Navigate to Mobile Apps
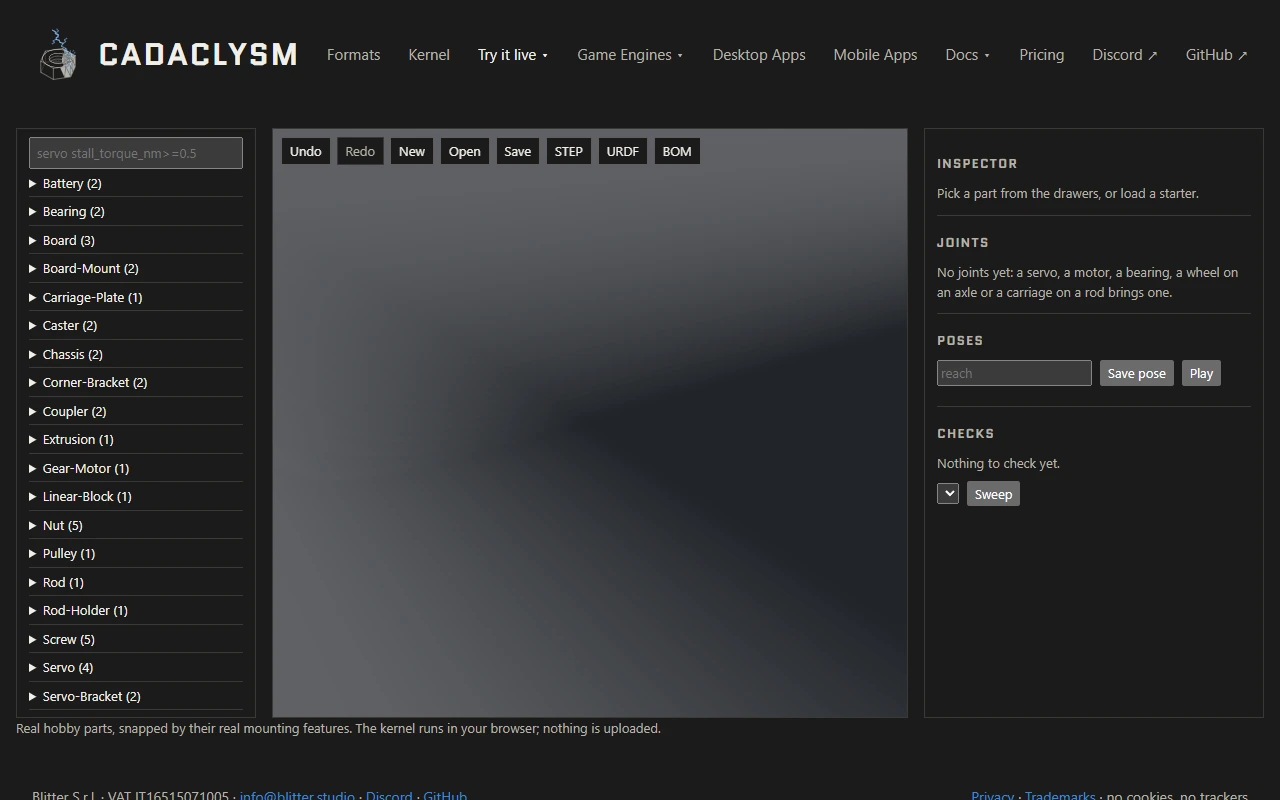Viewport: 1280px width, 800px height. coord(875,55)
